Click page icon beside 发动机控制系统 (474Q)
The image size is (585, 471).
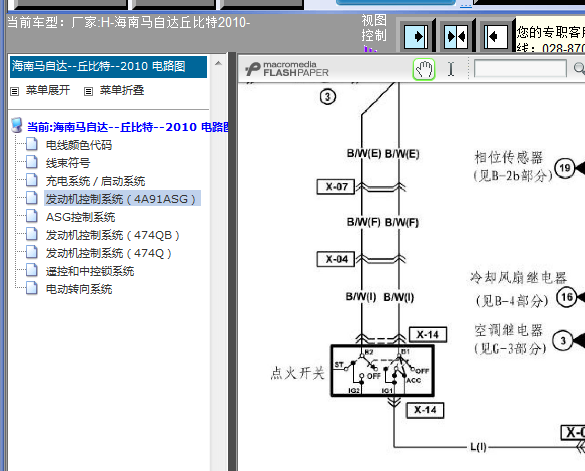click(x=32, y=252)
